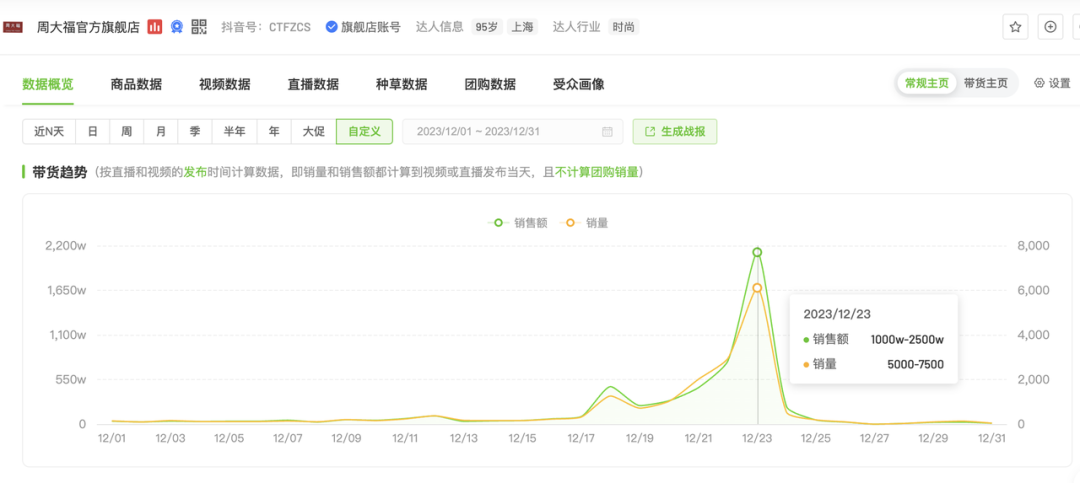Select 常规主页 view toggle
Viewport: 1080px width, 483px height.
click(x=926, y=84)
